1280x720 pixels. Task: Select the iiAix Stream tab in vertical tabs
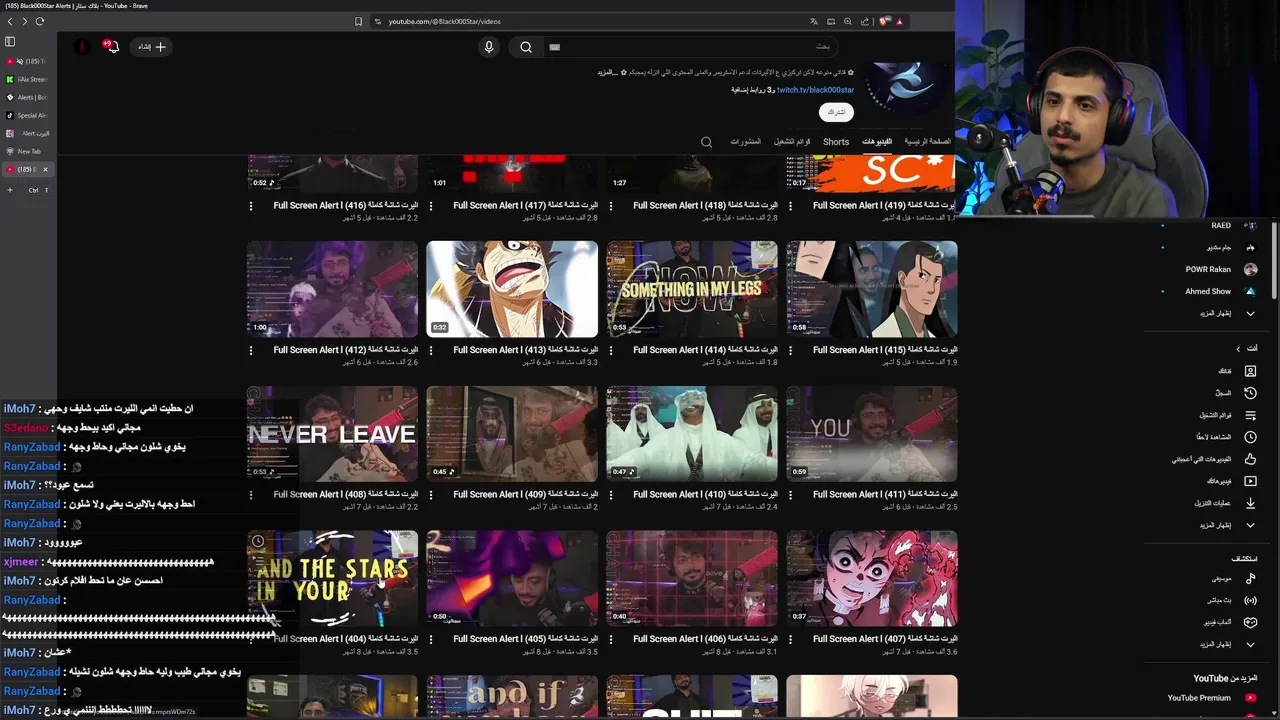[x=28, y=79]
